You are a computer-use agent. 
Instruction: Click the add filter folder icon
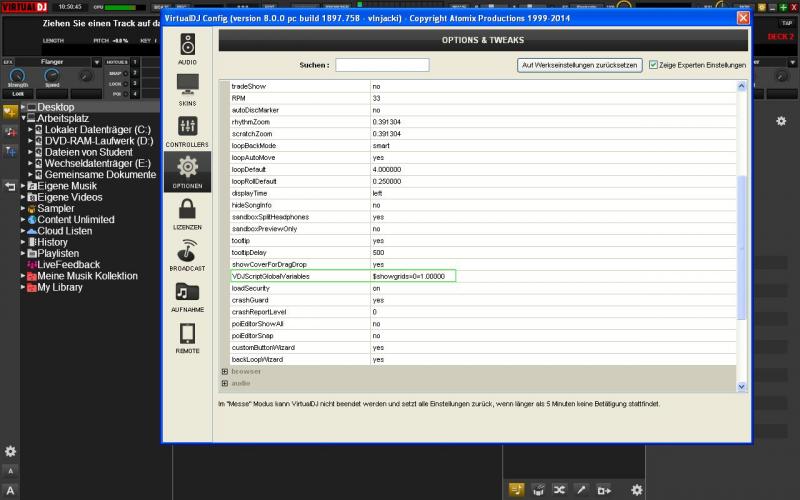[x=10, y=151]
